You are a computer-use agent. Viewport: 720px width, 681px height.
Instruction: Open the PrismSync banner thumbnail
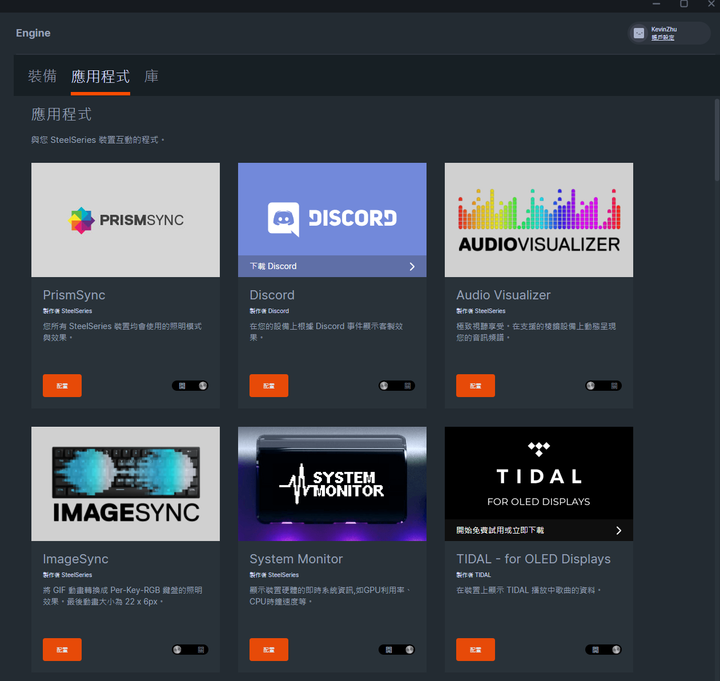tap(125, 219)
